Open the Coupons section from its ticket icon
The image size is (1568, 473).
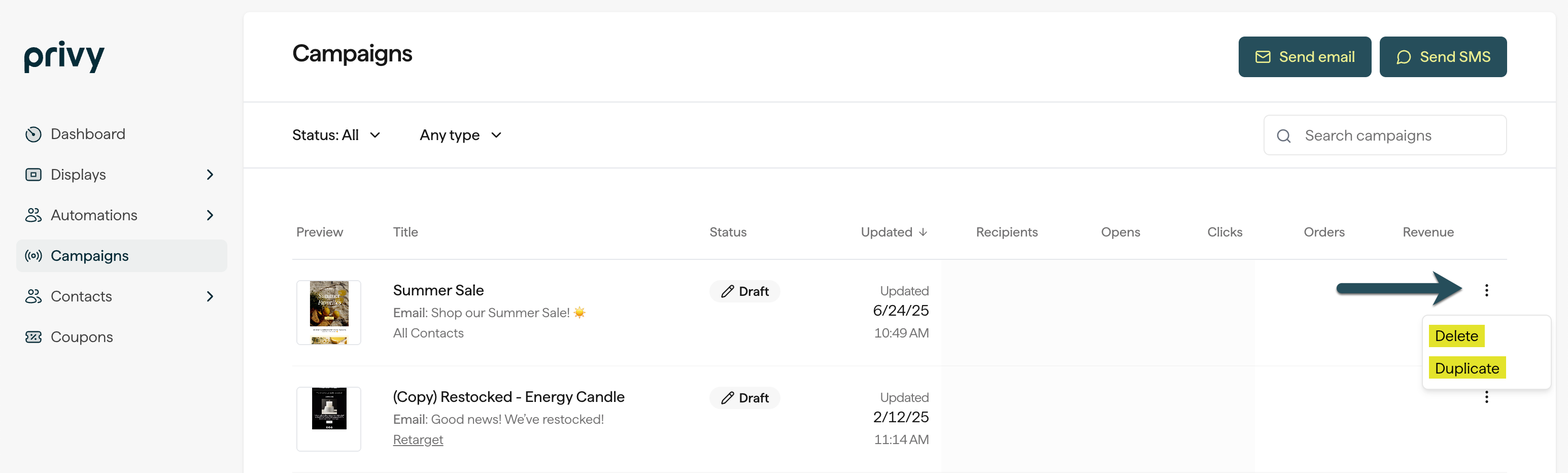[x=33, y=337]
